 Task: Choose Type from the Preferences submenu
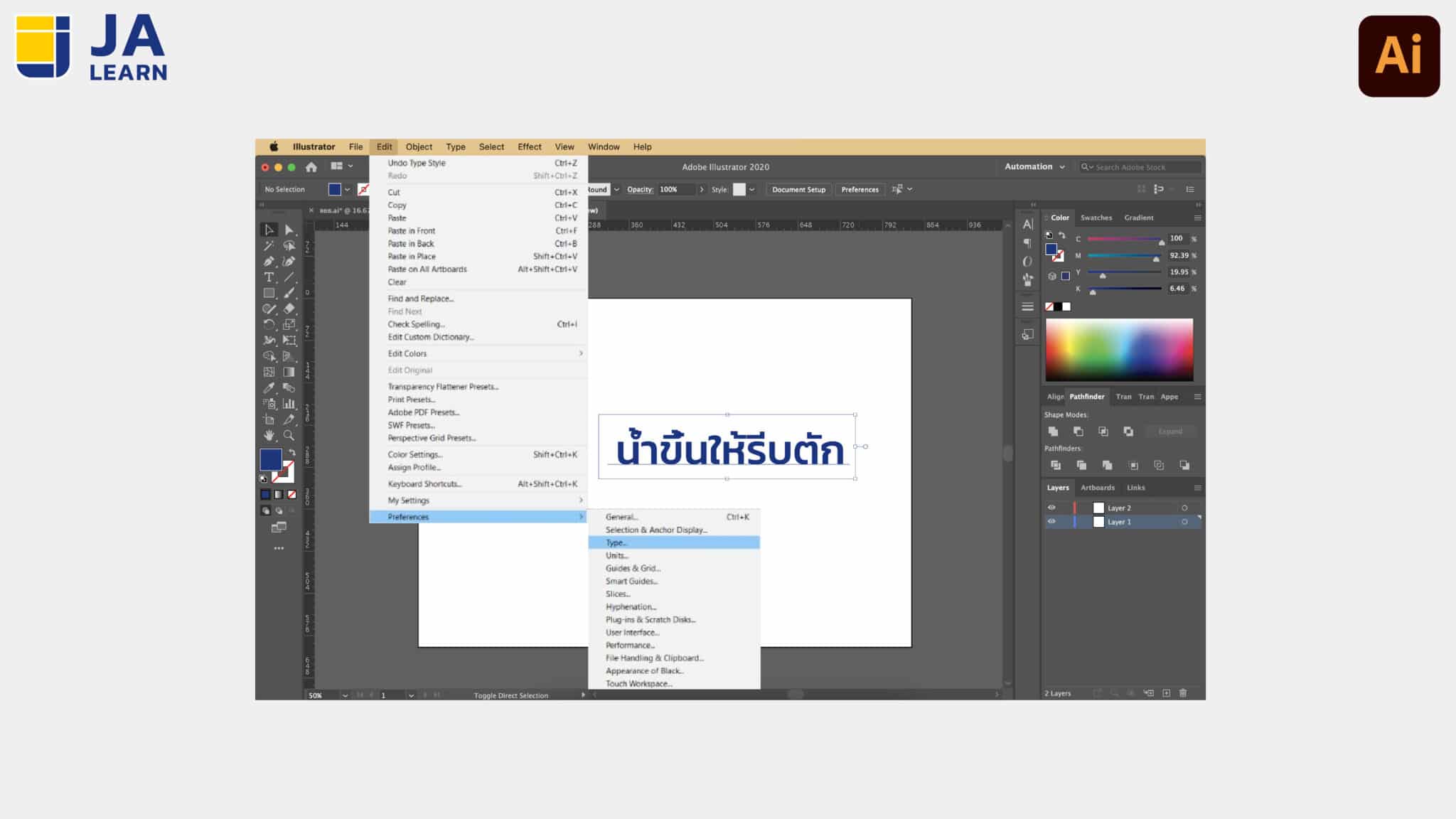pos(615,542)
